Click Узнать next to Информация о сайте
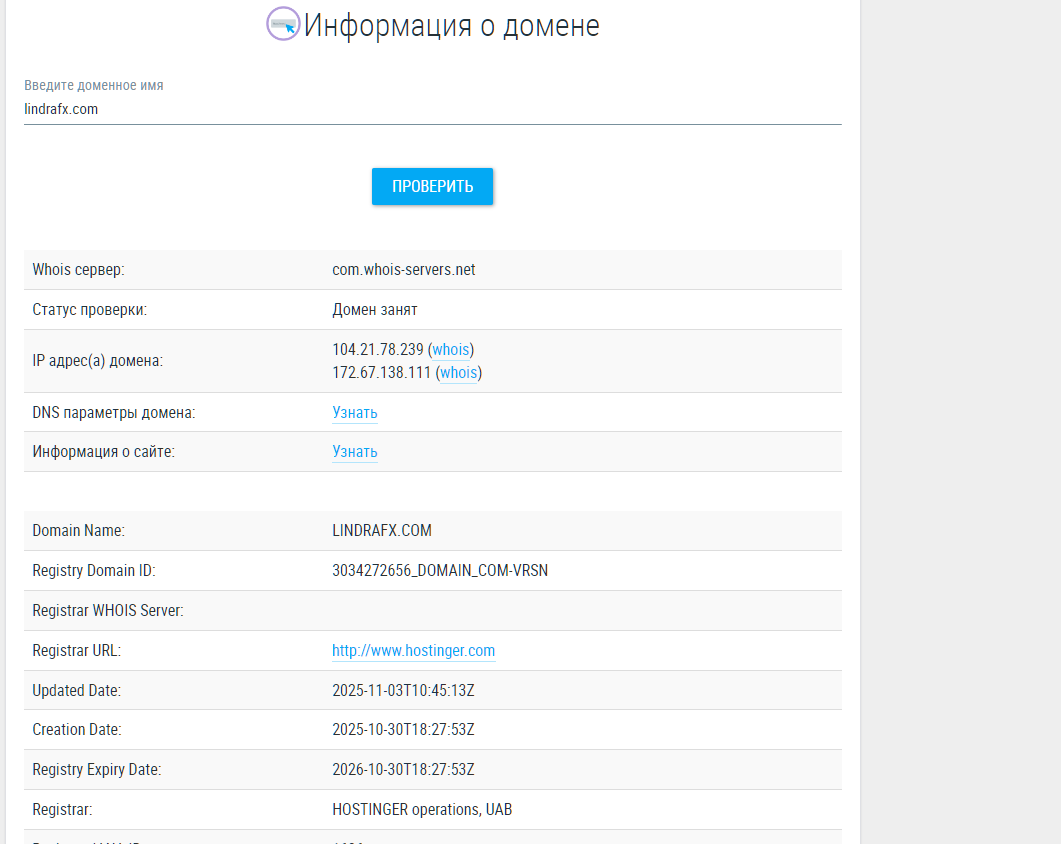The image size is (1061, 844). coord(355,452)
